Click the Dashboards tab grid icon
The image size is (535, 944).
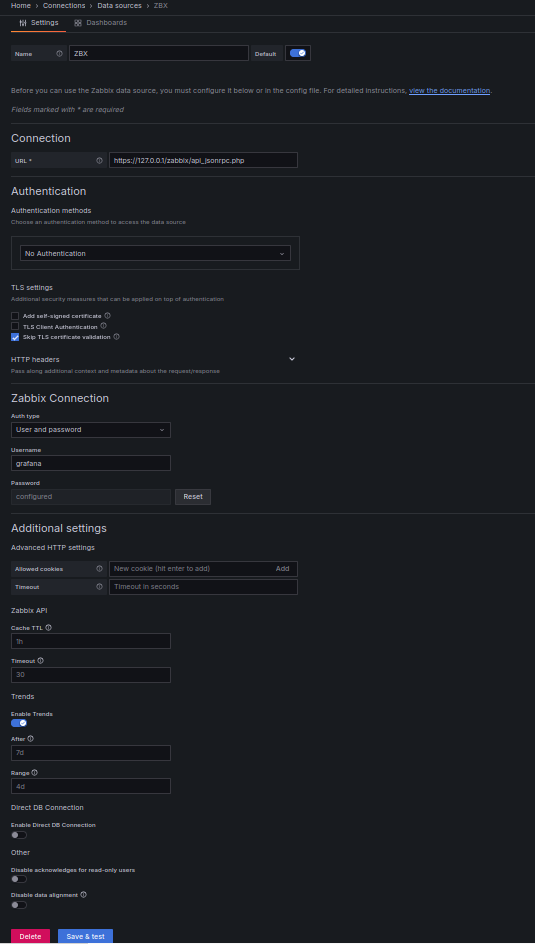pyautogui.click(x=78, y=23)
